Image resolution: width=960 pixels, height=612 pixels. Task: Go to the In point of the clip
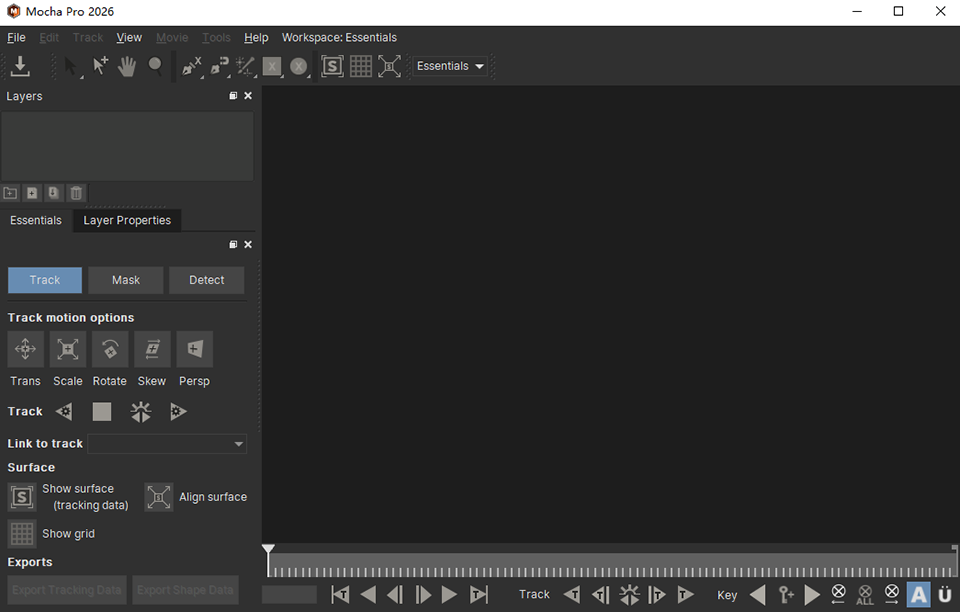tap(340, 594)
